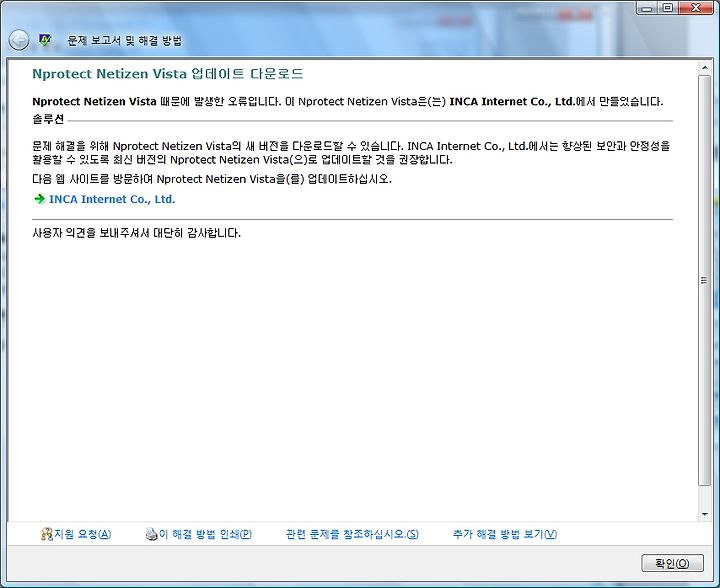This screenshot has width=720, height=588.
Task: Click 지원 요청(A) support request link
Action: (x=83, y=534)
